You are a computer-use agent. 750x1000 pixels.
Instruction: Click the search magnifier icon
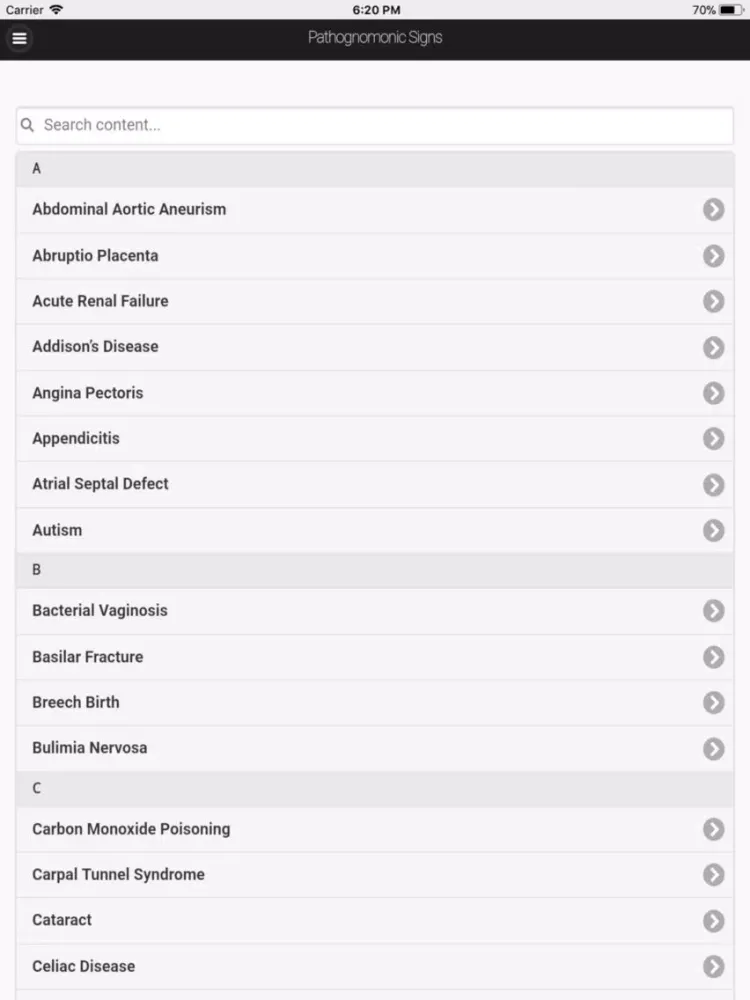[x=28, y=125]
